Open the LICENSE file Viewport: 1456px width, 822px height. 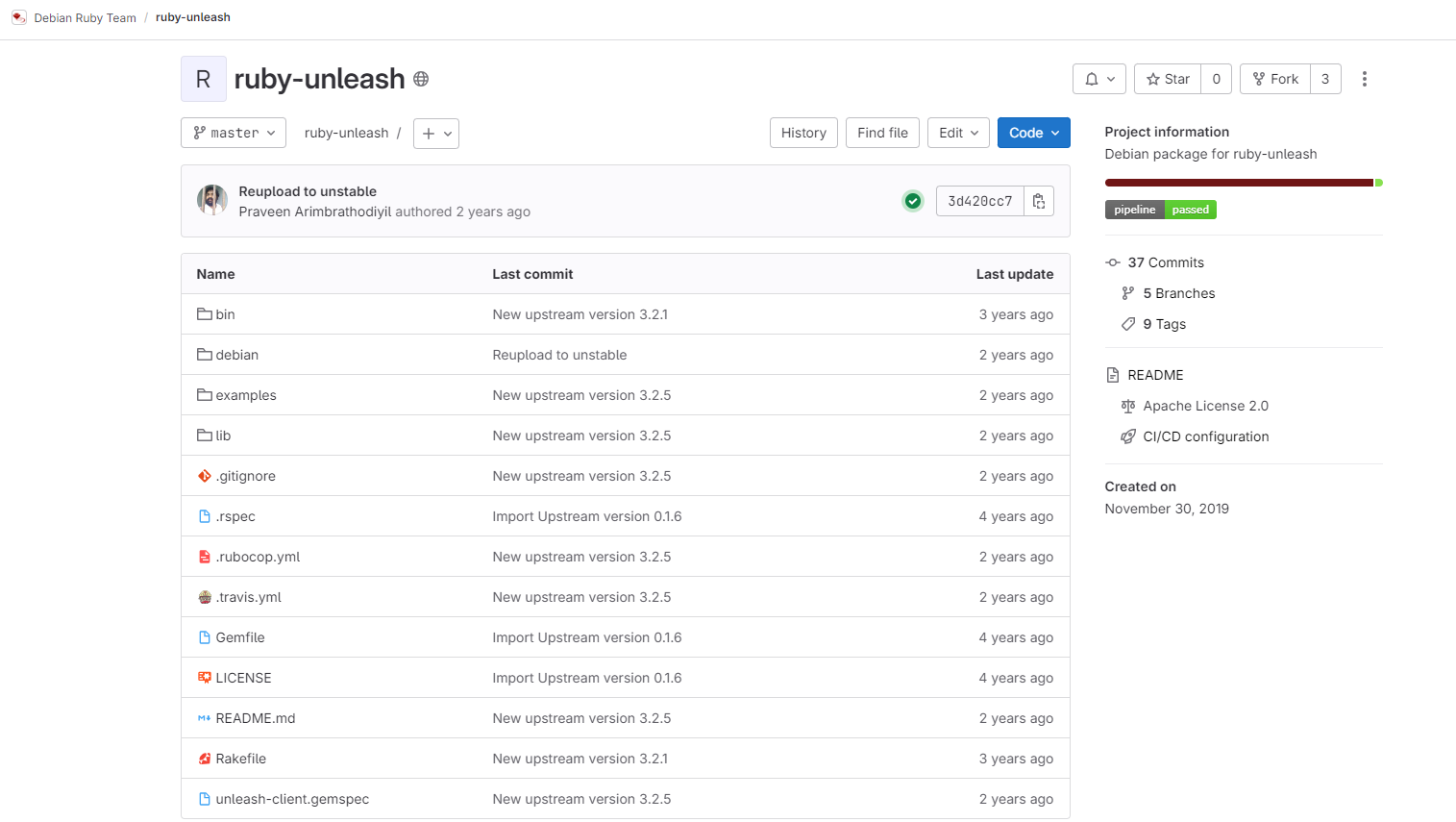243,678
